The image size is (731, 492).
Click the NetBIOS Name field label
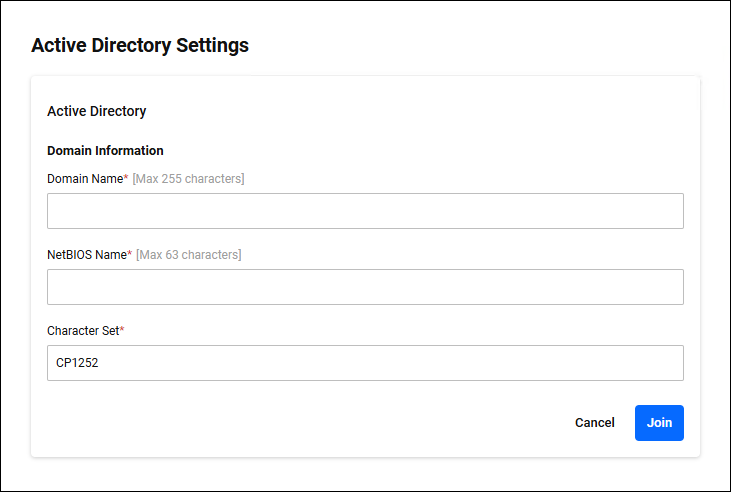click(87, 255)
